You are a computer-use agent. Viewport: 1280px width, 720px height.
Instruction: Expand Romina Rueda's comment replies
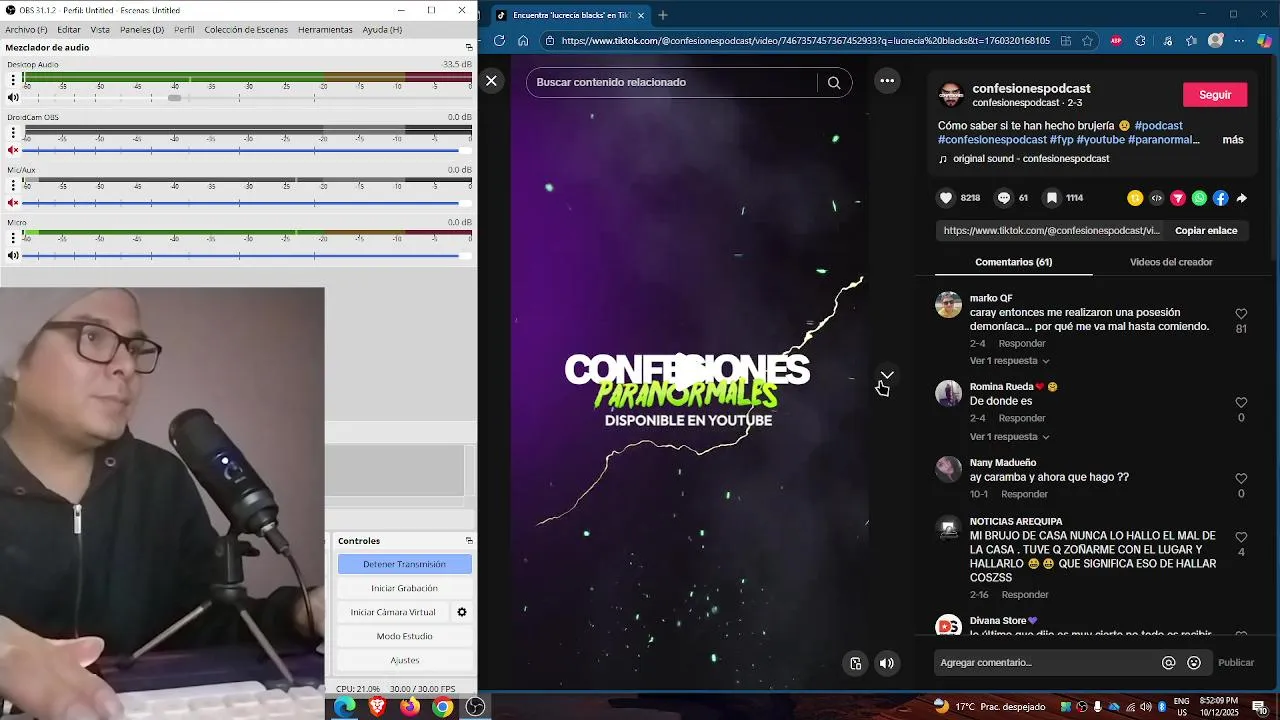[x=1010, y=437]
